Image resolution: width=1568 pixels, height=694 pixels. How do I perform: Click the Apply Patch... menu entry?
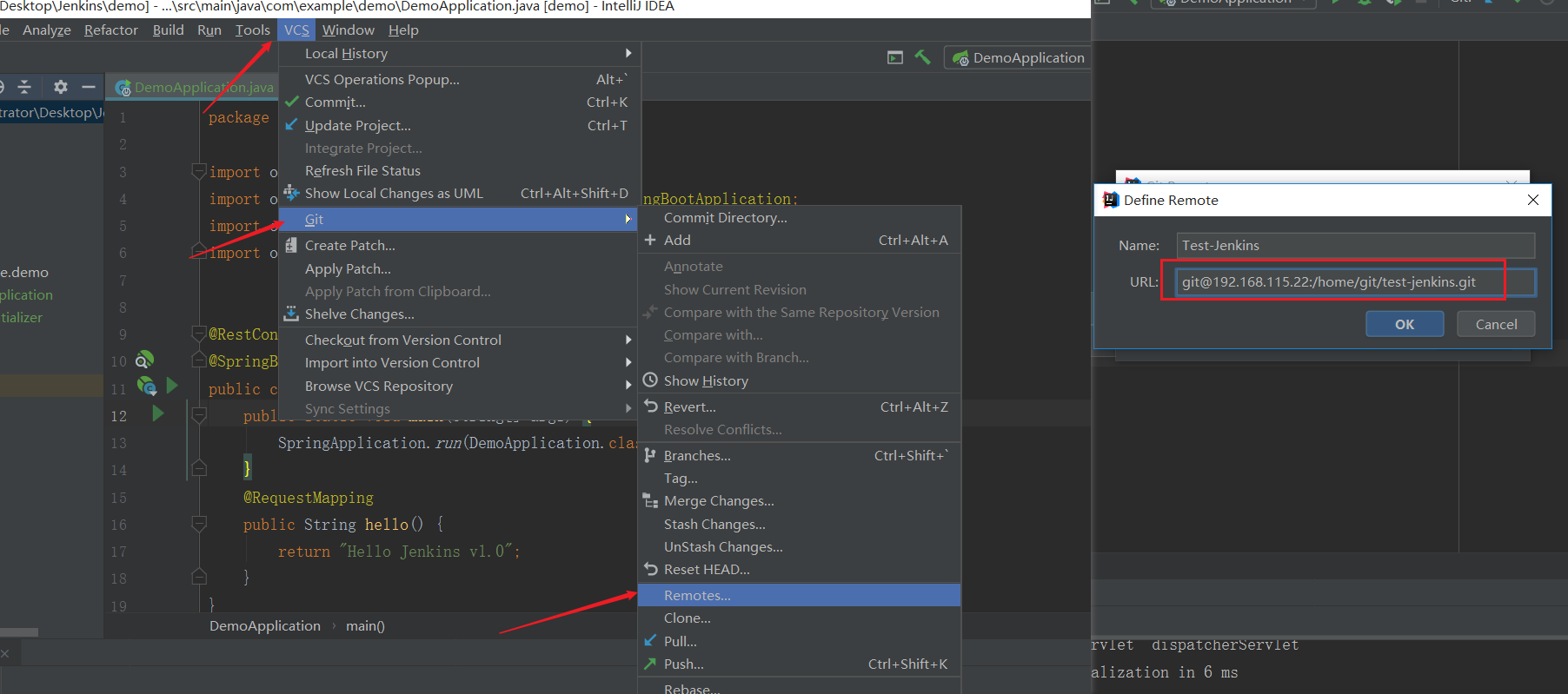(460, 269)
